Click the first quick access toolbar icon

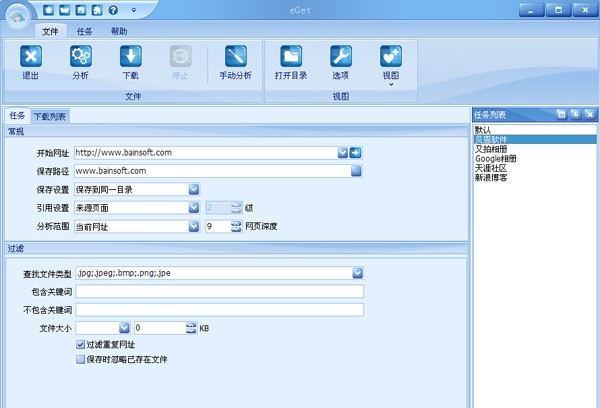coord(49,10)
